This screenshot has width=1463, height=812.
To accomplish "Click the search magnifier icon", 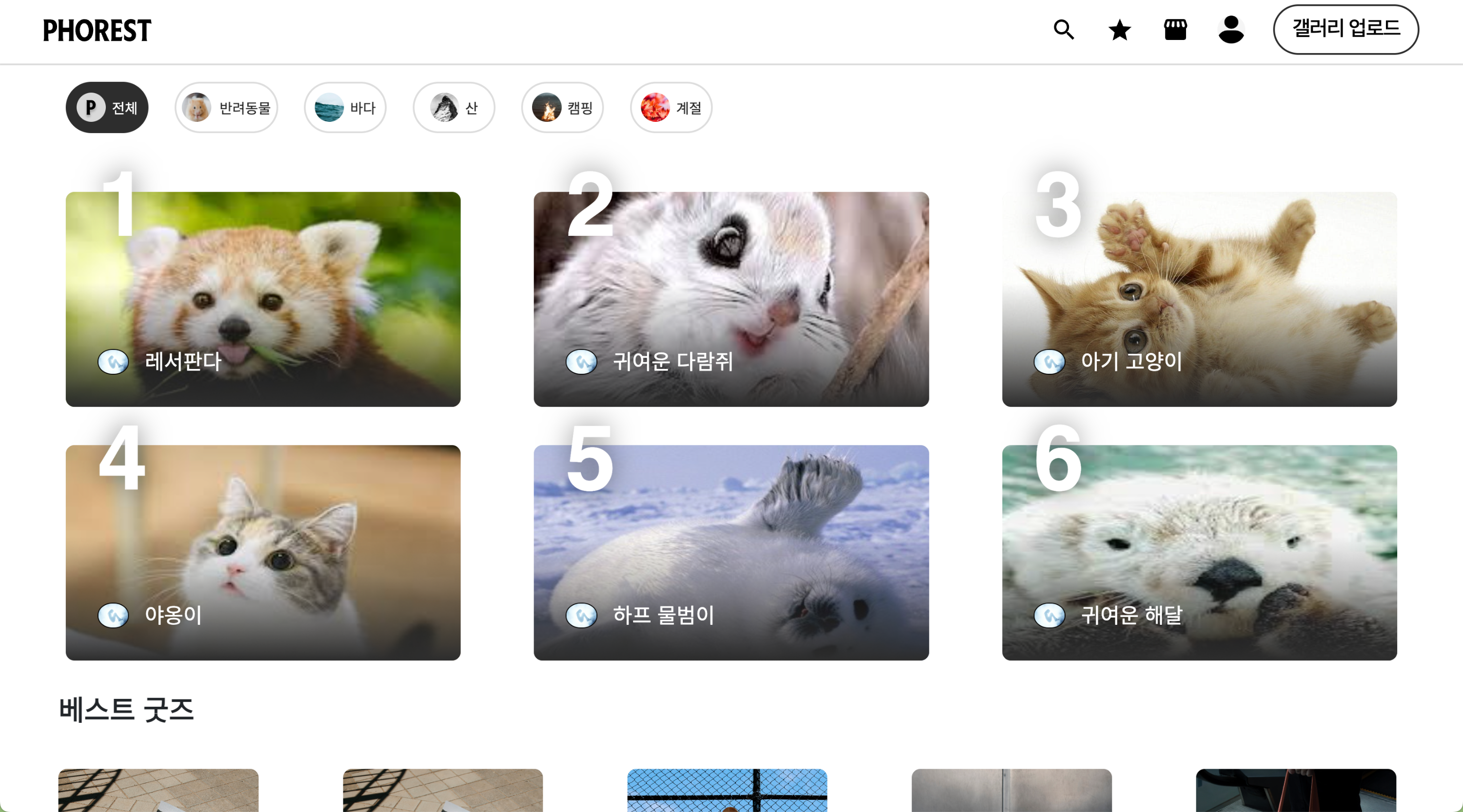I will tap(1063, 30).
